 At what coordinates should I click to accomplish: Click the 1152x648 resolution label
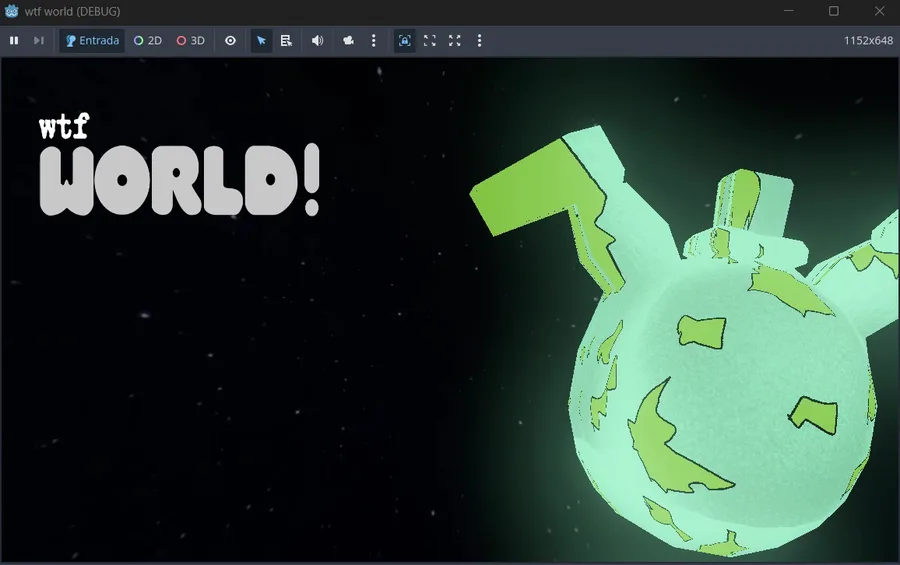point(868,41)
